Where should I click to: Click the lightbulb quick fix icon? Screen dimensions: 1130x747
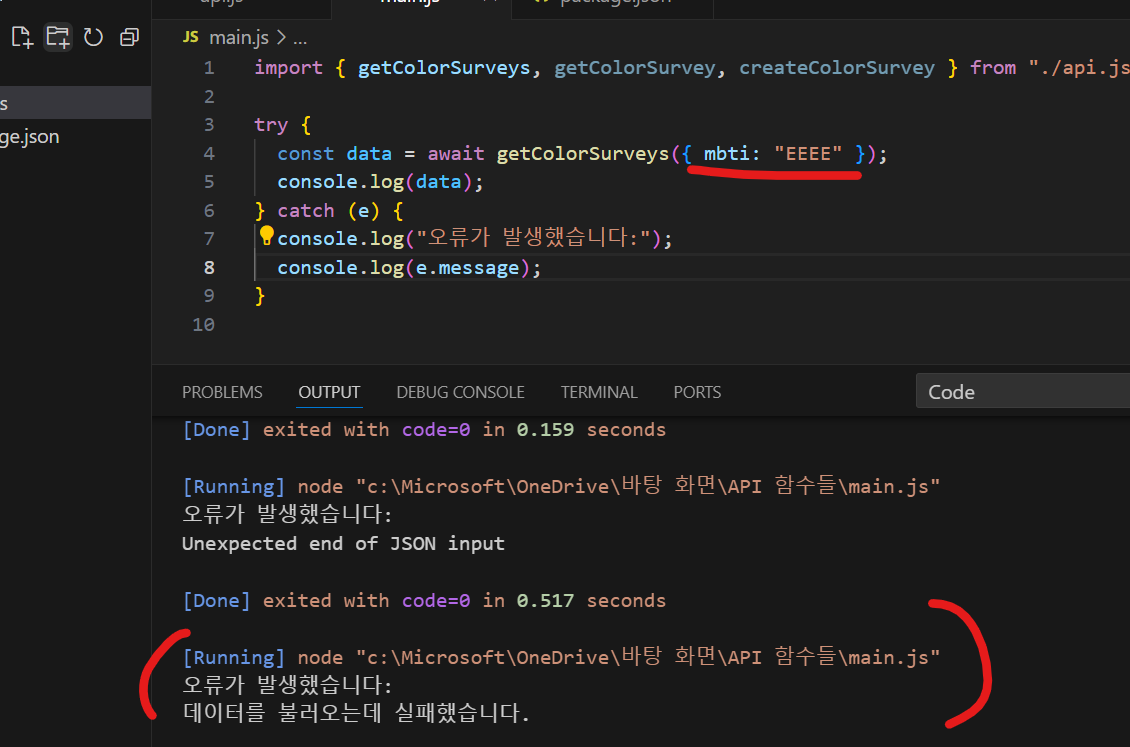click(x=266, y=235)
